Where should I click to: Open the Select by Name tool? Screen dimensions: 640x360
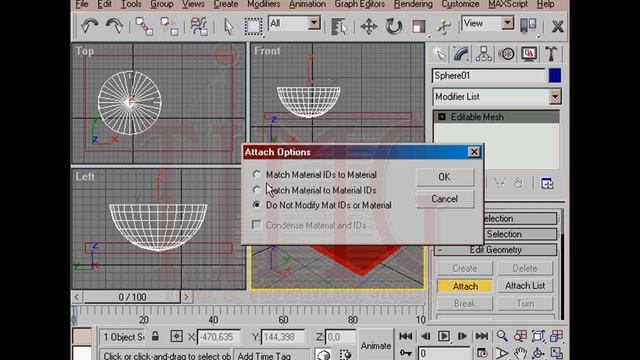click(x=339, y=27)
